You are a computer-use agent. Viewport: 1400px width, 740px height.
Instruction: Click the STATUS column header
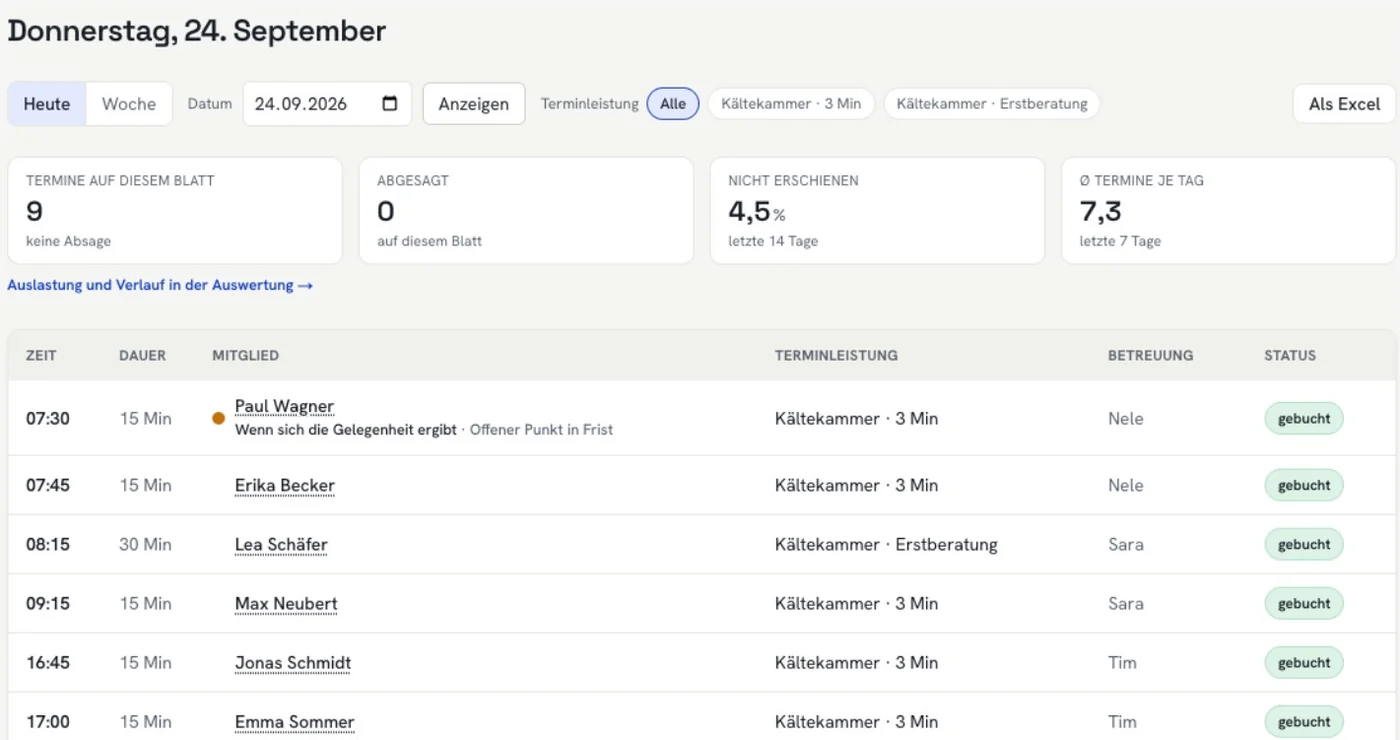pos(1290,355)
